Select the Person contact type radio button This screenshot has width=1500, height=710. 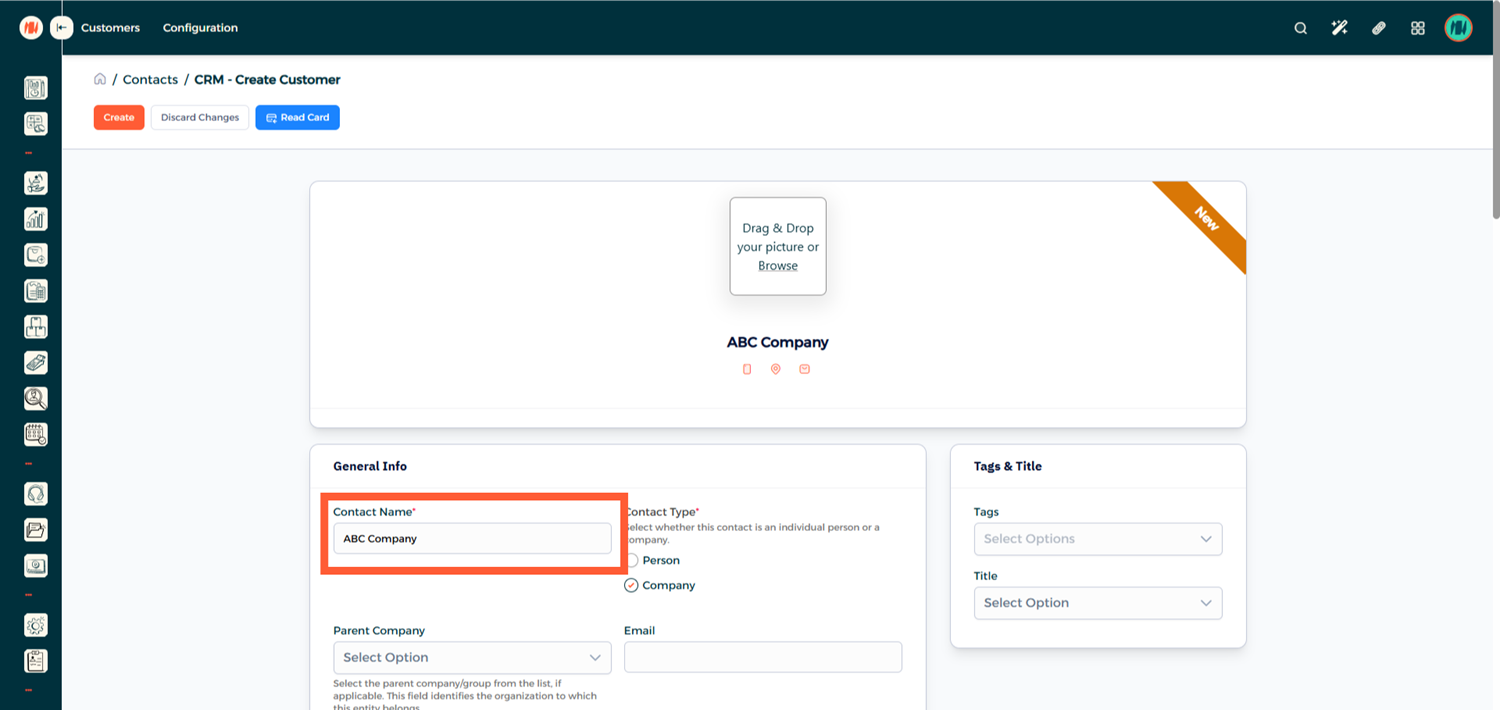632,561
